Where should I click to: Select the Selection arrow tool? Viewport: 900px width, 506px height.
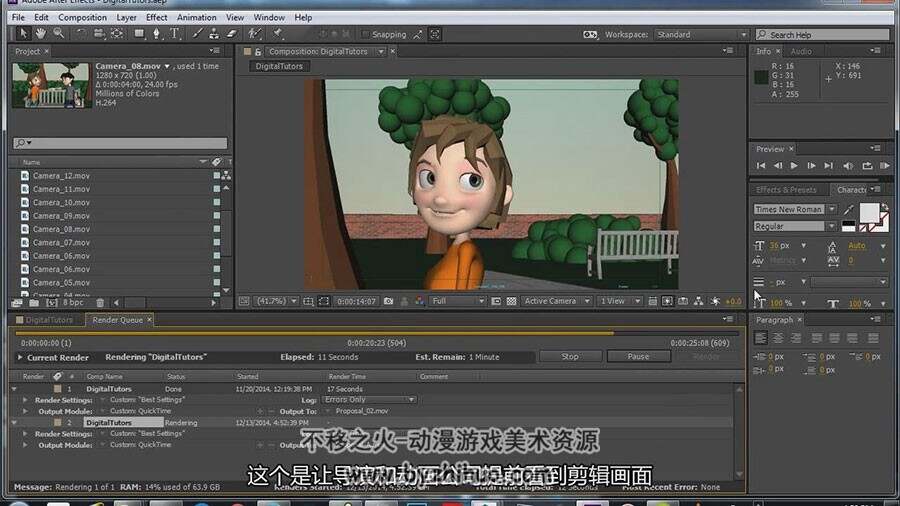[22, 34]
